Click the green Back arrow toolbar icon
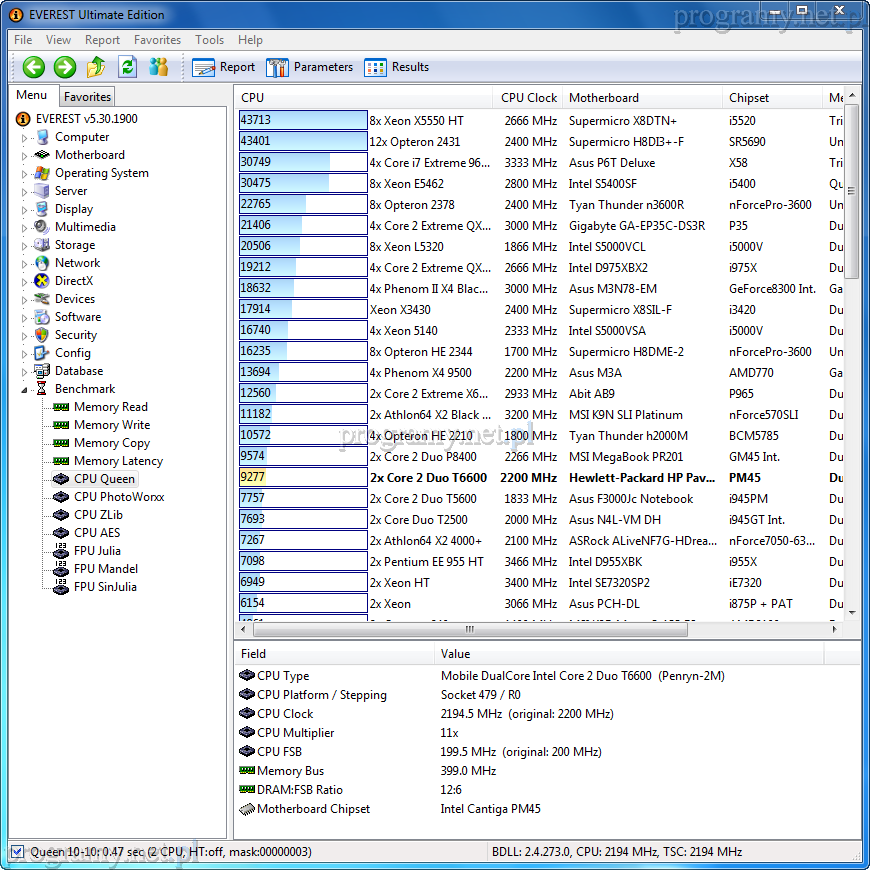Screen dimensions: 870x870 point(34,67)
